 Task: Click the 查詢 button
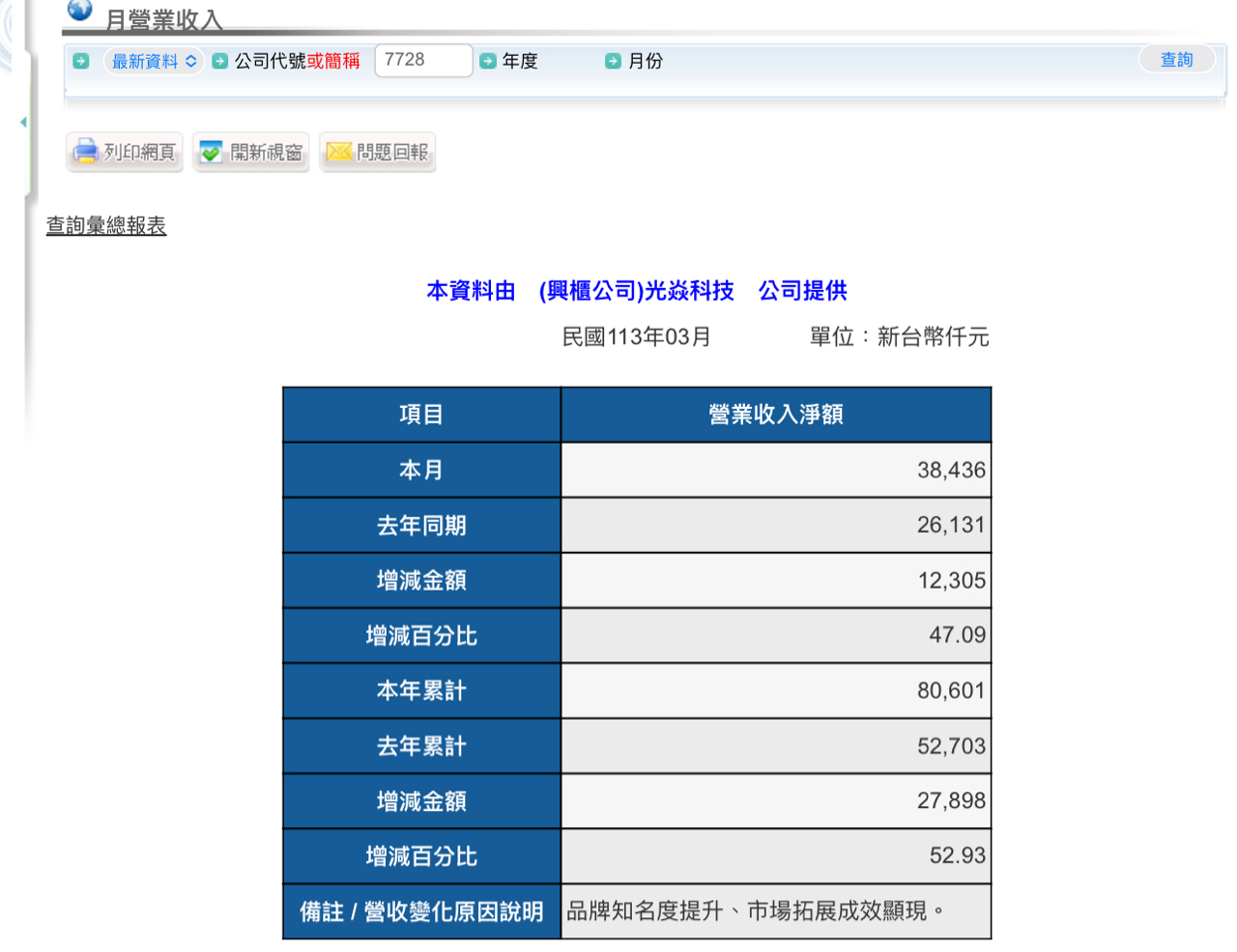tap(1176, 59)
